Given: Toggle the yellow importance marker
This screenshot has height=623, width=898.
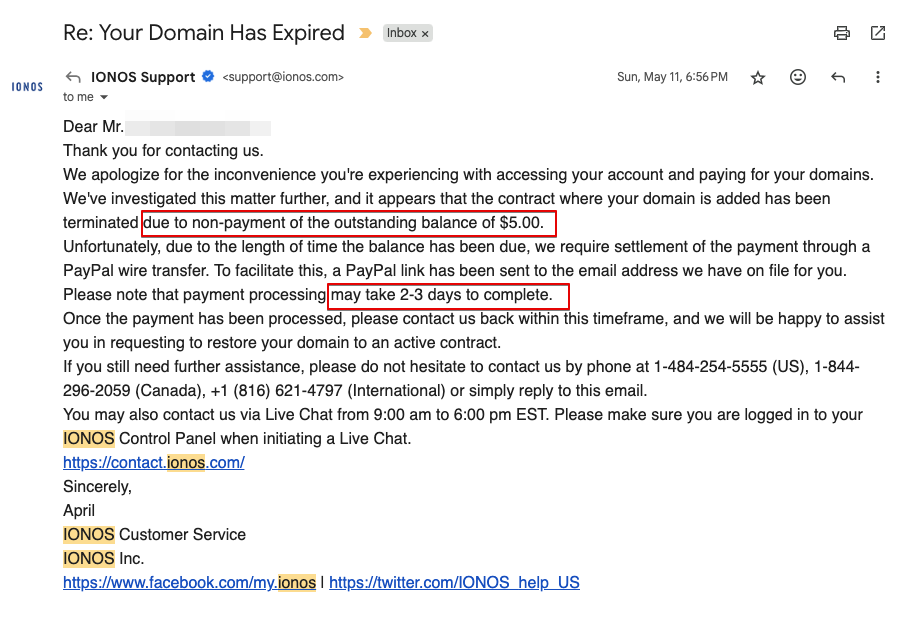Looking at the screenshot, I should 365,33.
